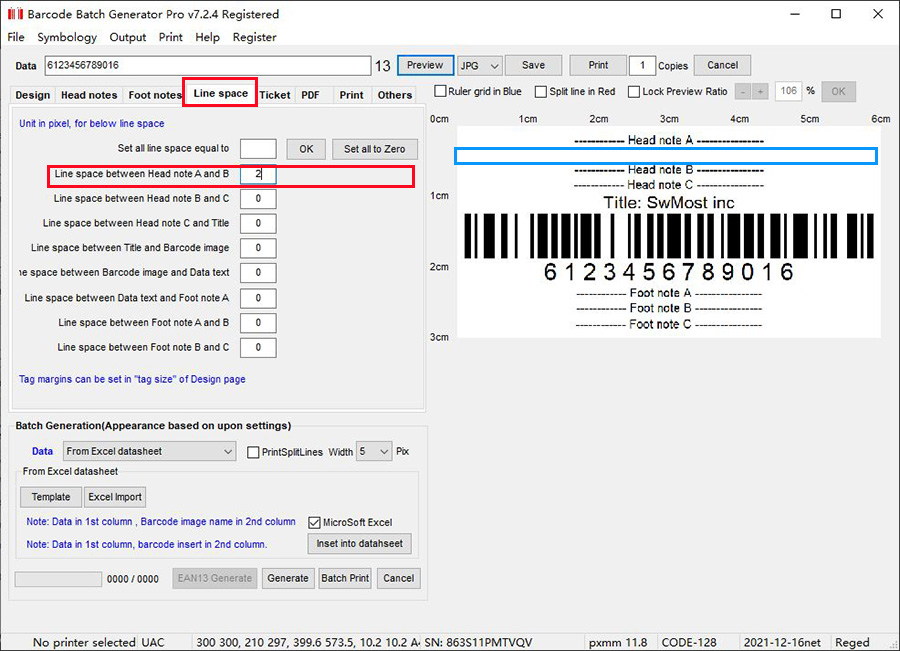Click the Reged status bar entry
The height and width of the screenshot is (651, 900).
point(852,642)
